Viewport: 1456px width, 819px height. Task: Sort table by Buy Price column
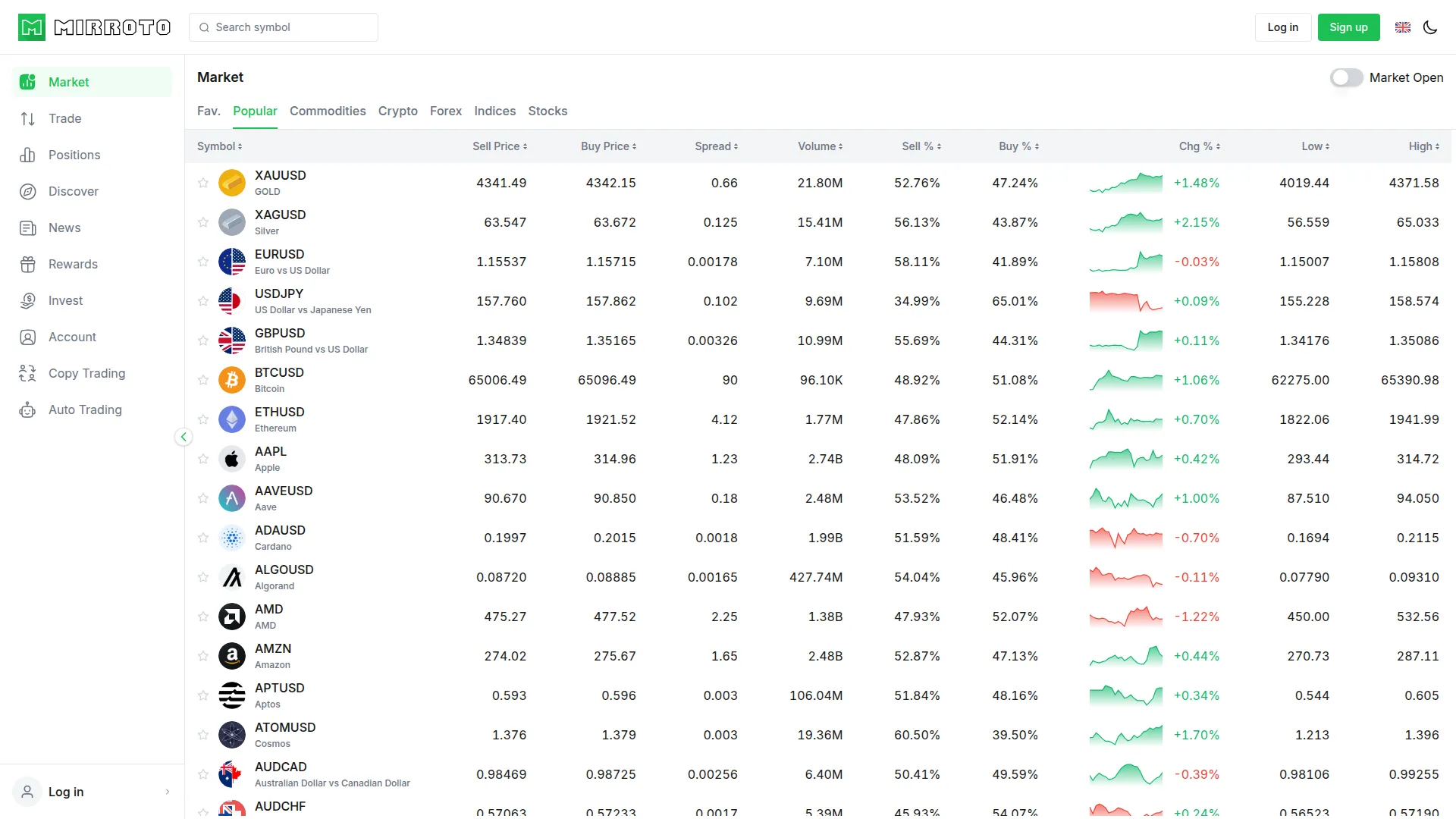tap(609, 146)
